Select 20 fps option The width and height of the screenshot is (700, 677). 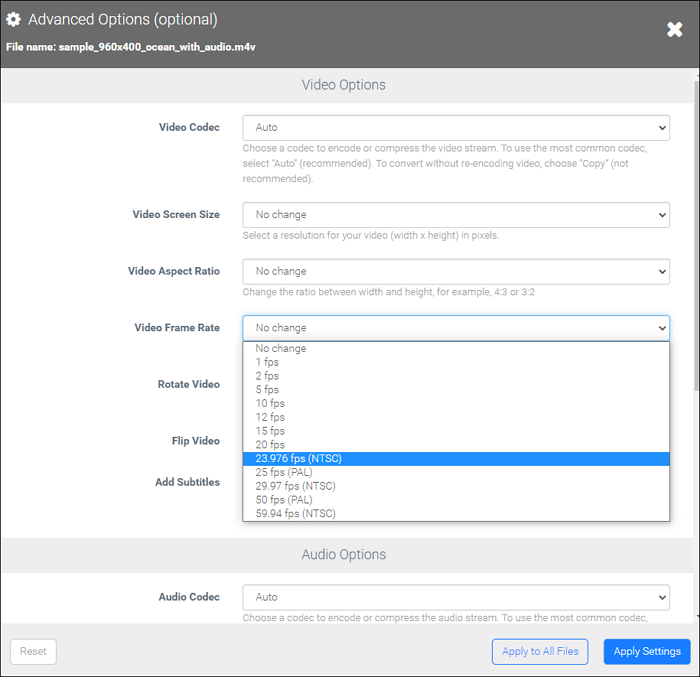click(270, 445)
